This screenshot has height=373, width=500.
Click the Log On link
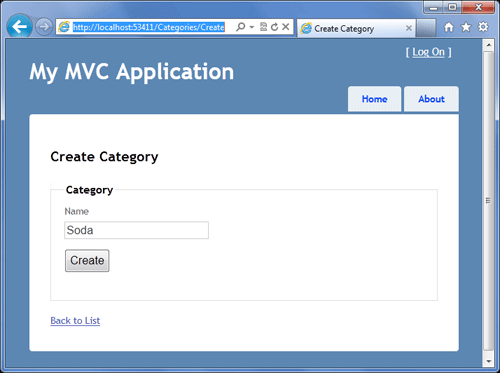tap(428, 52)
